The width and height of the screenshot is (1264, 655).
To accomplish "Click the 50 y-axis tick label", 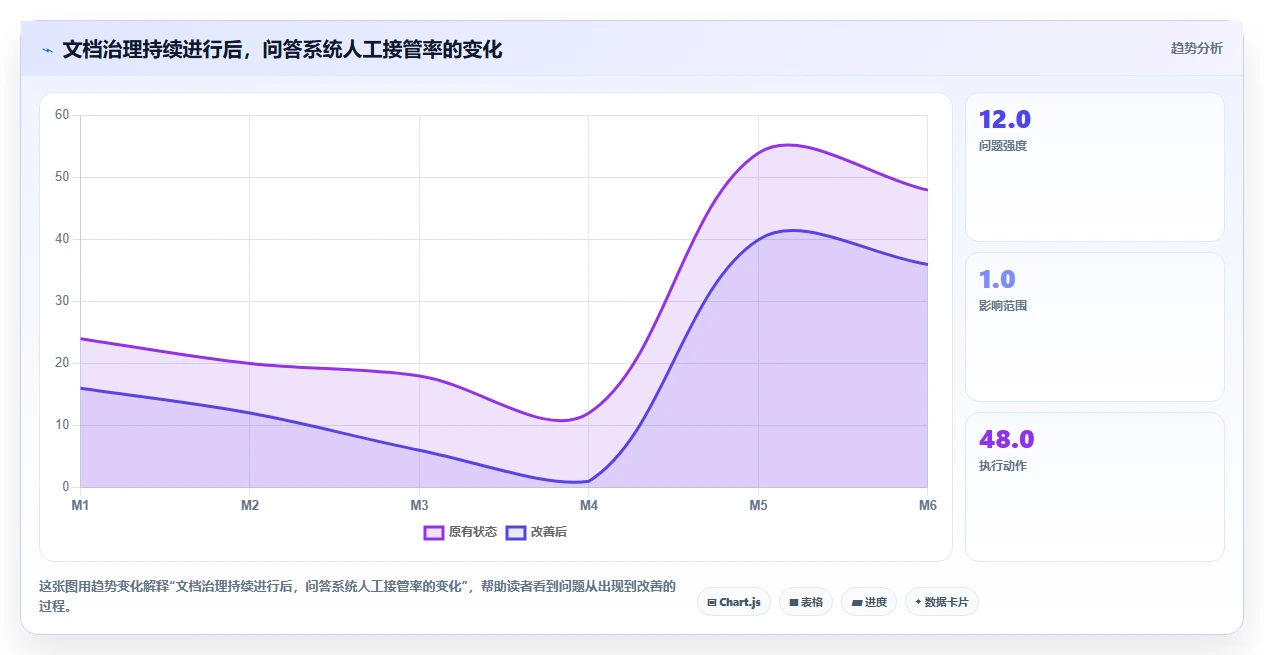I will click(62, 177).
